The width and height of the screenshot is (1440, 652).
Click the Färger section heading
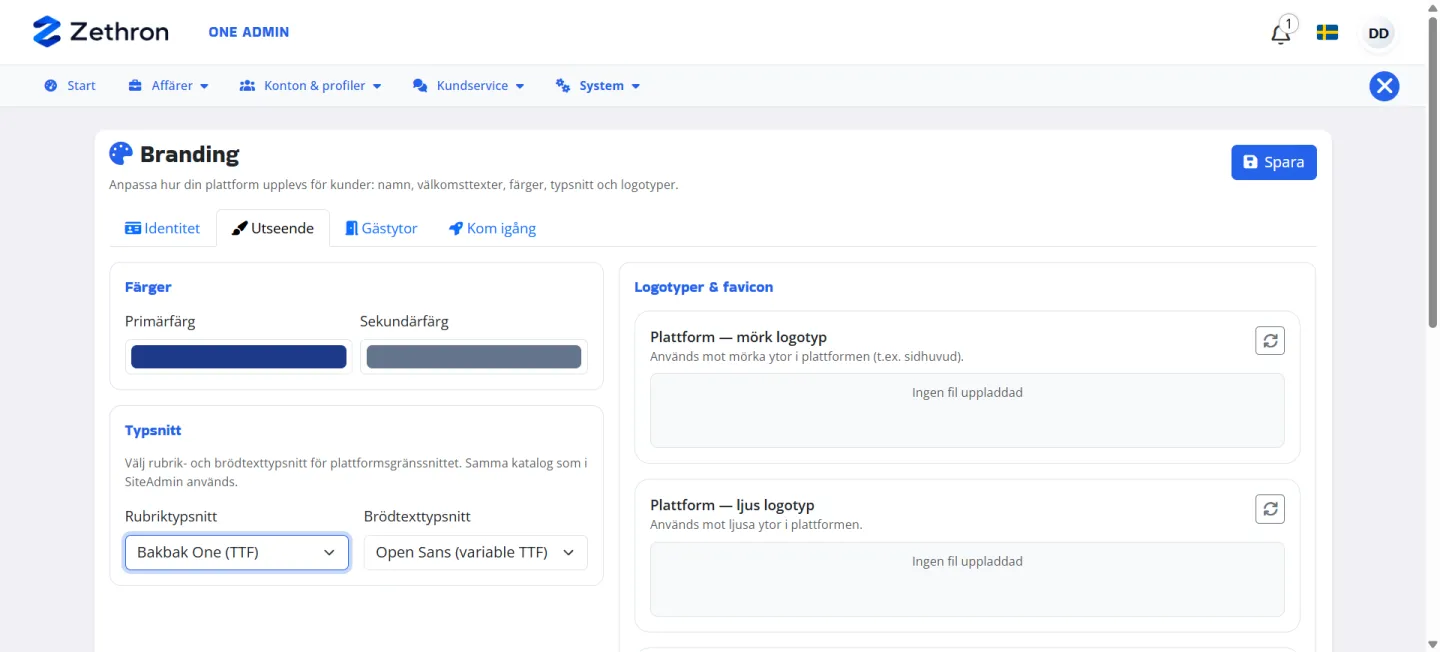(148, 287)
